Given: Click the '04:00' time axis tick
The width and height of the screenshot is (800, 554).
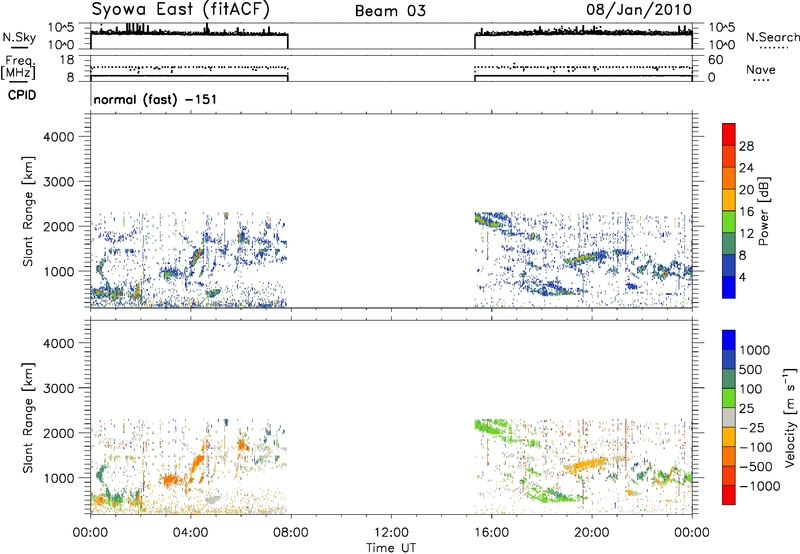Looking at the screenshot, I should 190,533.
